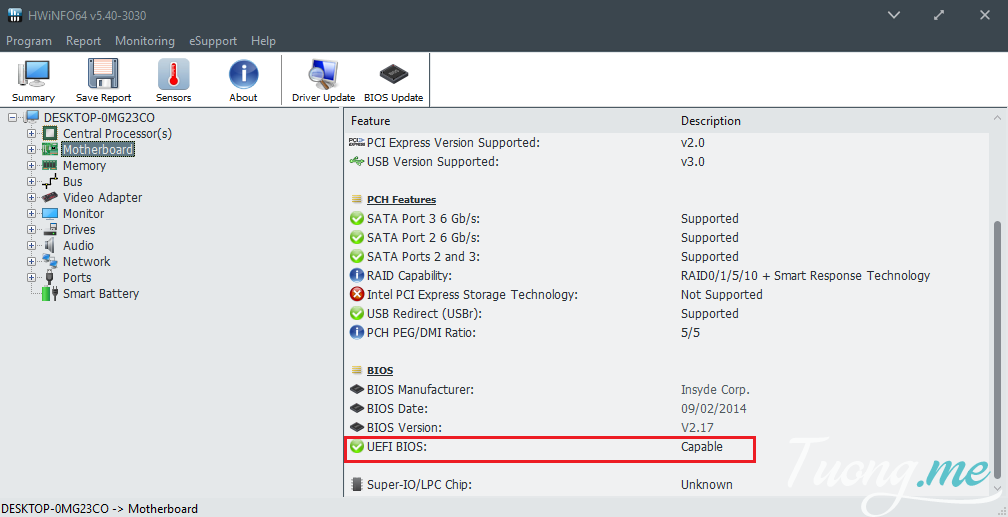Open the Program menu
This screenshot has width=1008, height=517.
(x=29, y=41)
